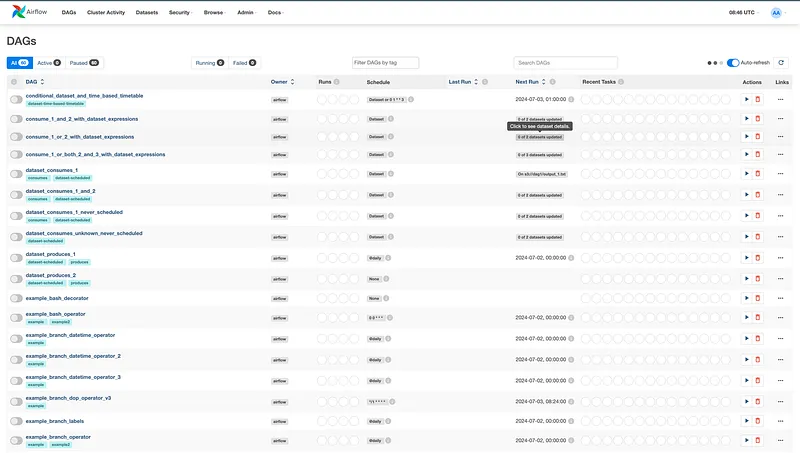This screenshot has height=453, width=800.
Task: Trigger example_bash_decorator DAG play icon
Action: (746, 298)
